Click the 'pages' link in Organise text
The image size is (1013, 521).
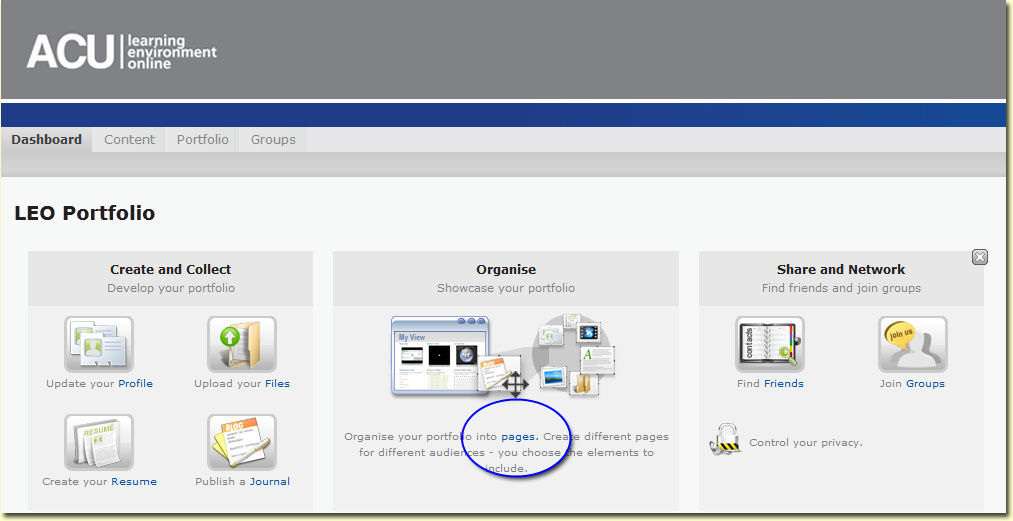[519, 437]
